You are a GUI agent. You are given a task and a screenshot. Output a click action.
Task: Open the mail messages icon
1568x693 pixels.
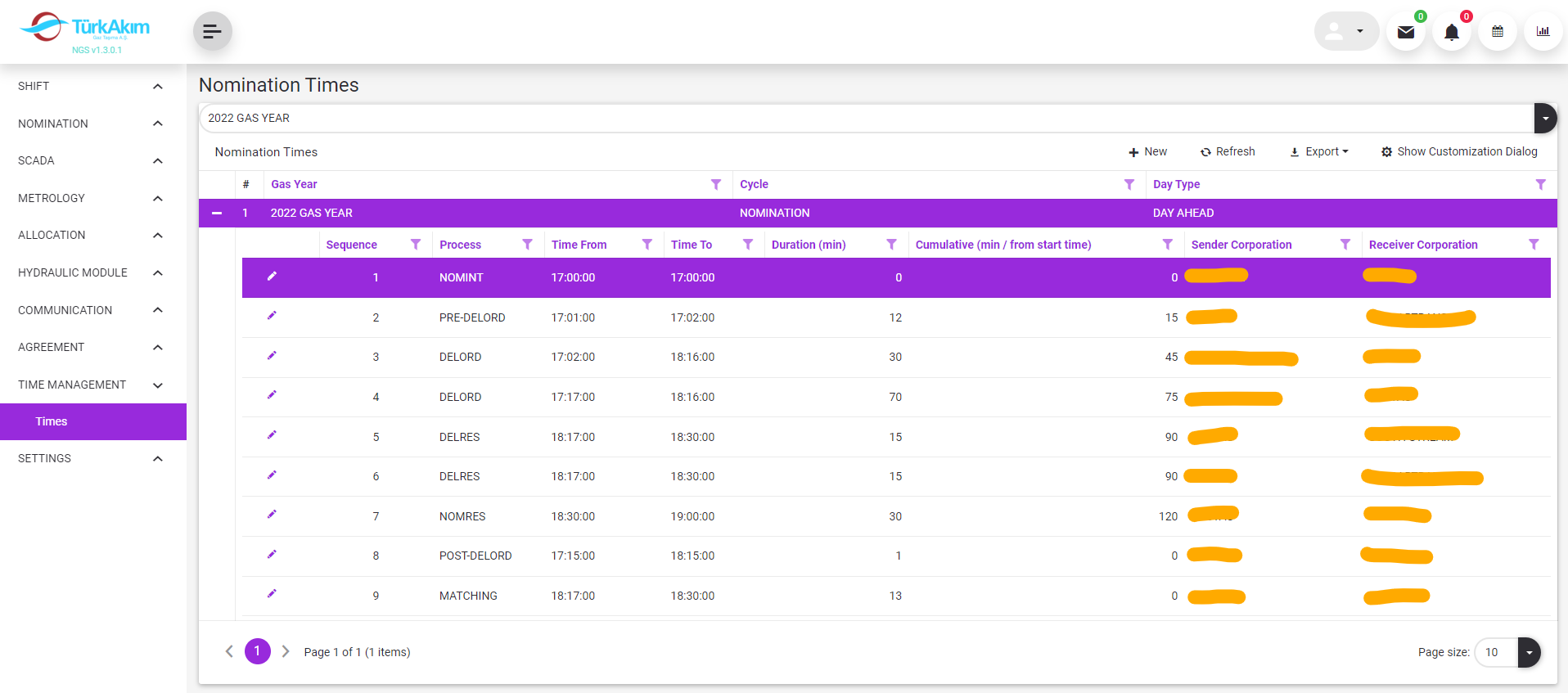click(x=1406, y=32)
